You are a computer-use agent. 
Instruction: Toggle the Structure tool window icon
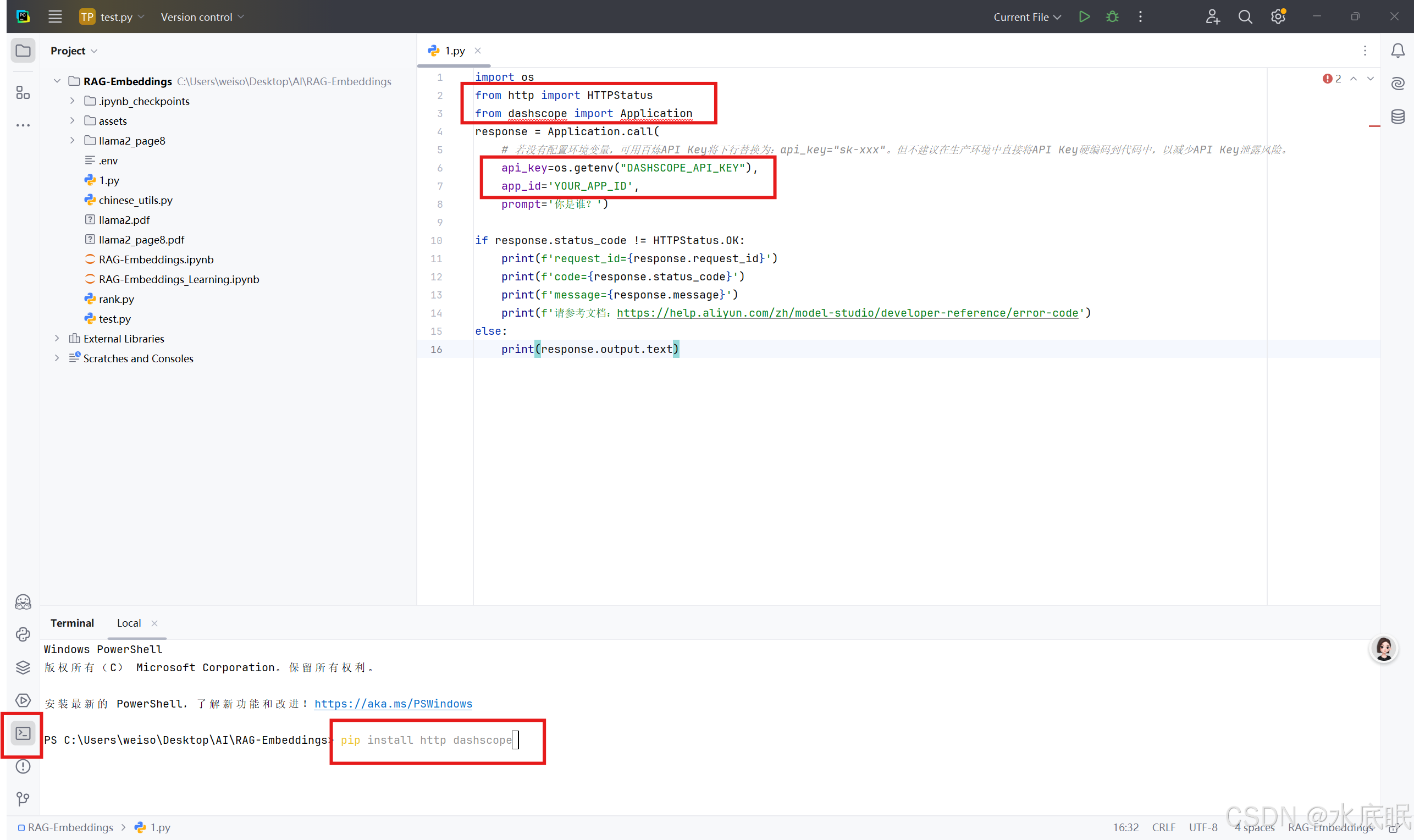pyautogui.click(x=23, y=93)
